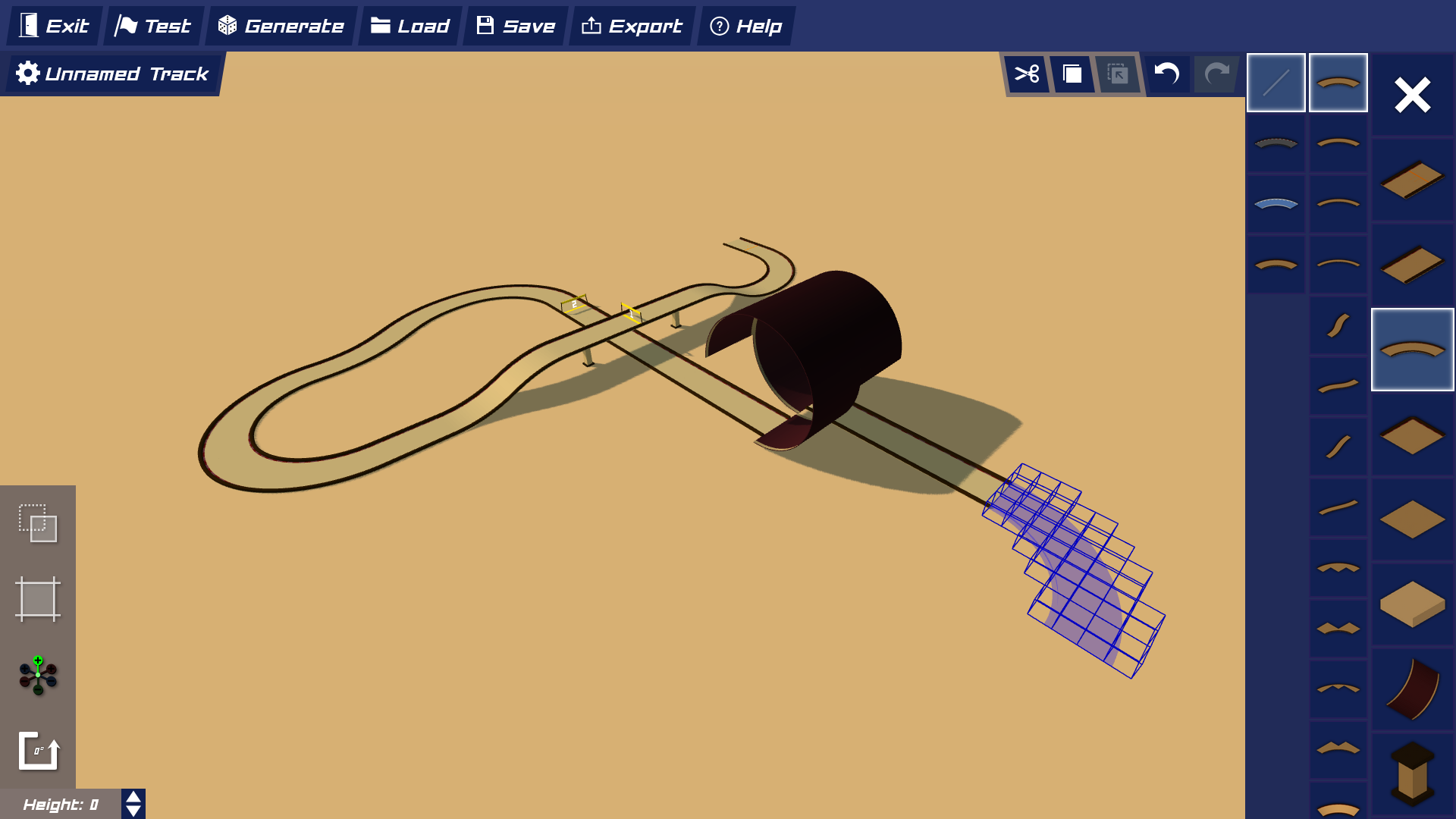Open the Generate menu
The image size is (1456, 819).
point(281,26)
